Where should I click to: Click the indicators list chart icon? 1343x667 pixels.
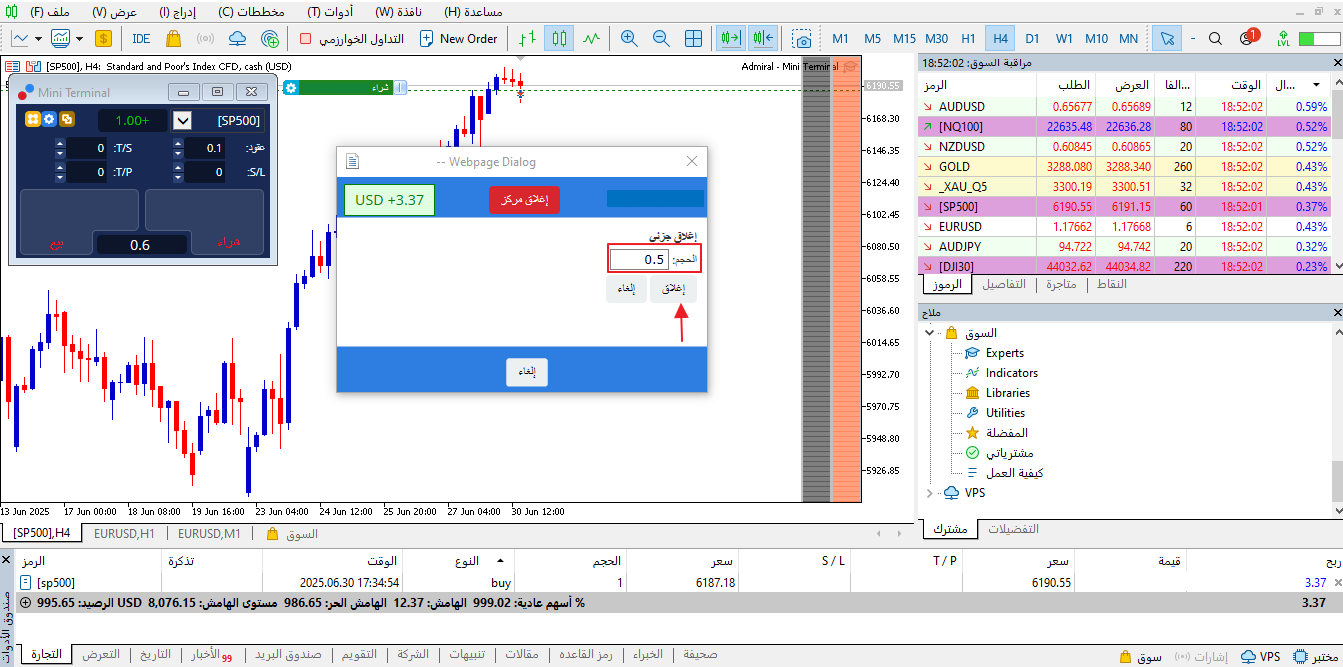pos(60,39)
